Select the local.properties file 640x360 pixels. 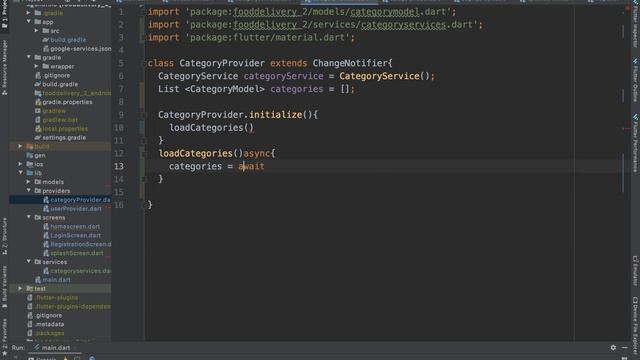65,129
